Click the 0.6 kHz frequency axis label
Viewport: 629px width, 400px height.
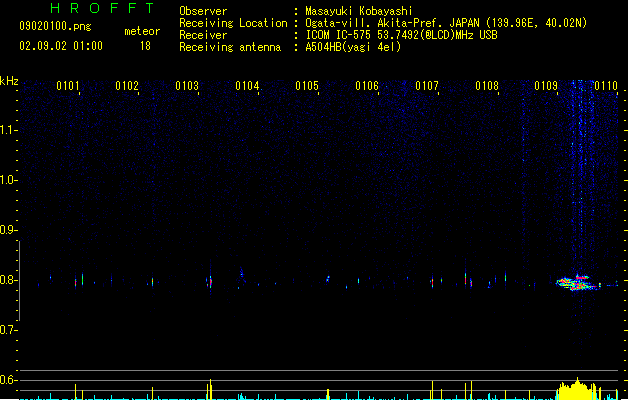pyautogui.click(x=8, y=380)
